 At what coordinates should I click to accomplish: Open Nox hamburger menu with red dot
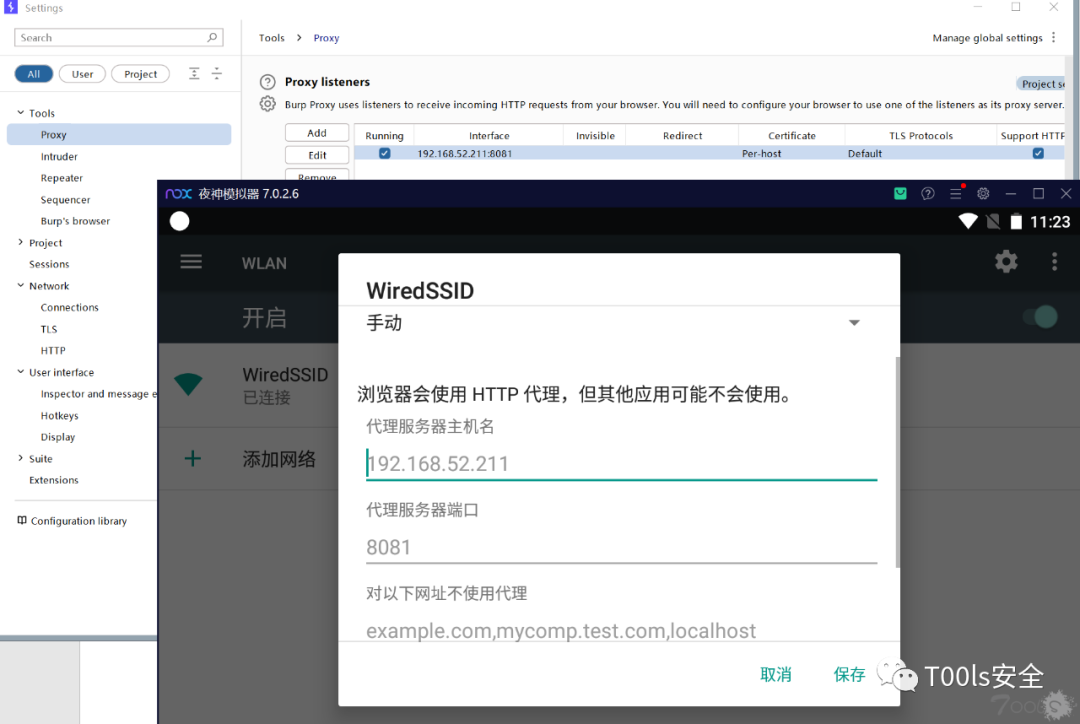point(956,193)
